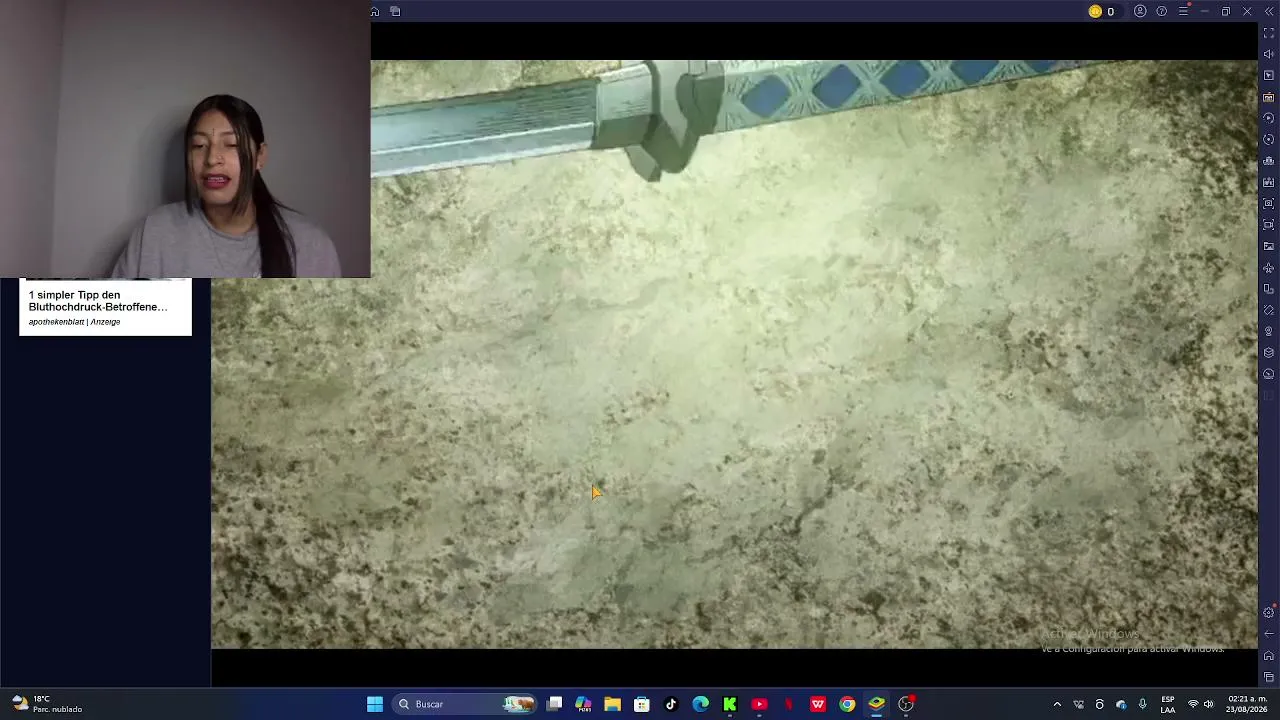Open the multi-window tab icon in top bar
Image resolution: width=1280 pixels, height=720 pixels.
(395, 11)
